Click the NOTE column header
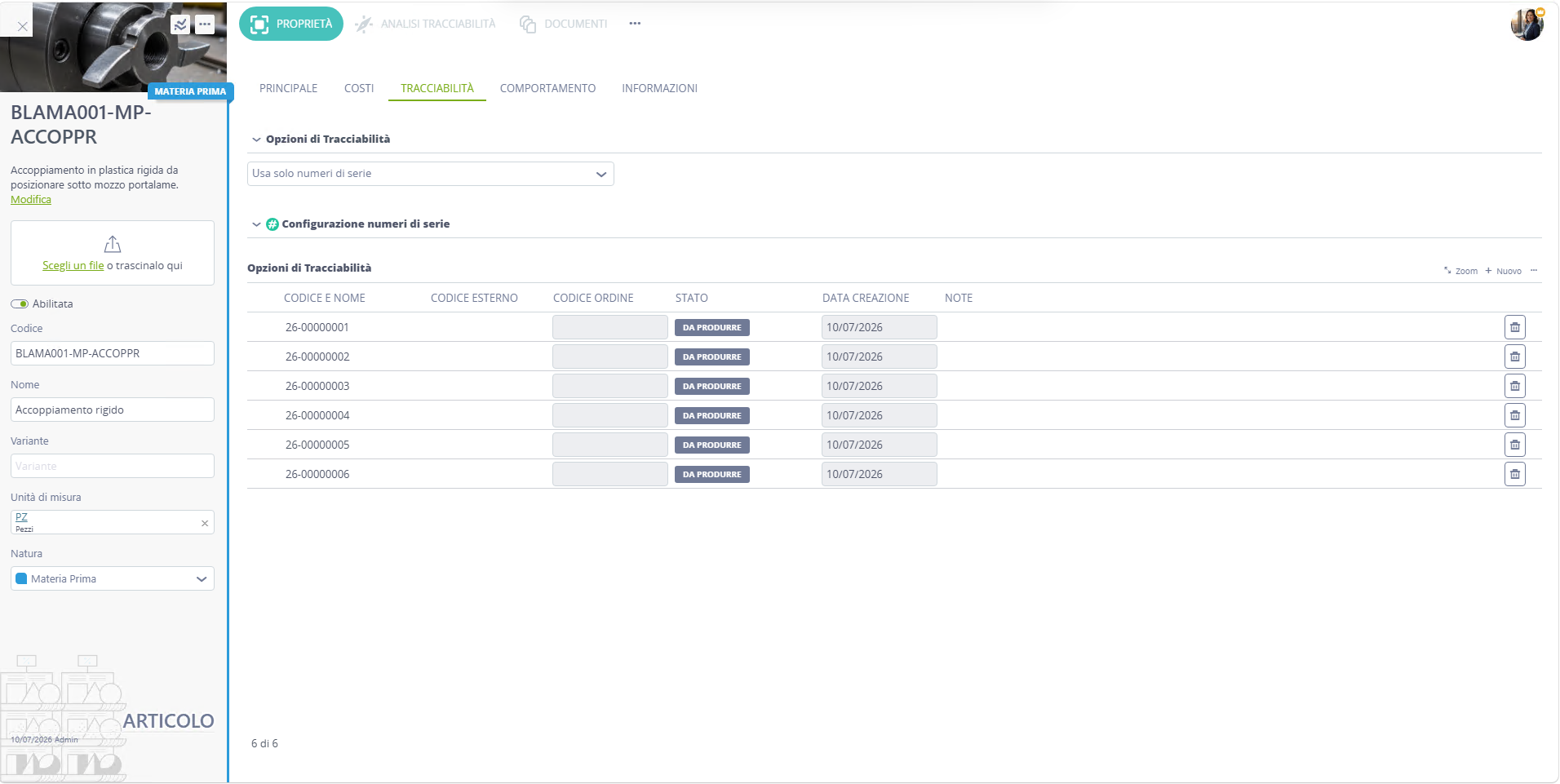1560x784 pixels. [959, 298]
